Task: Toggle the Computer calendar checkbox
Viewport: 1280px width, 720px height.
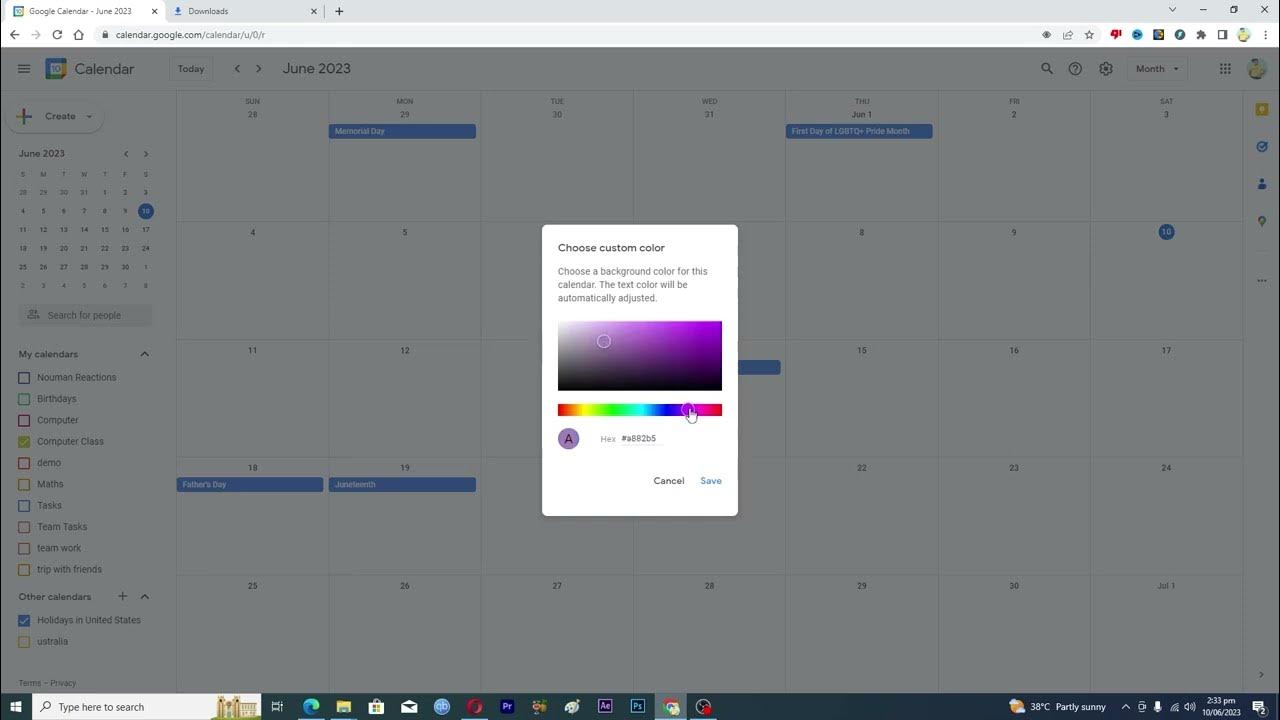Action: pyautogui.click(x=24, y=420)
